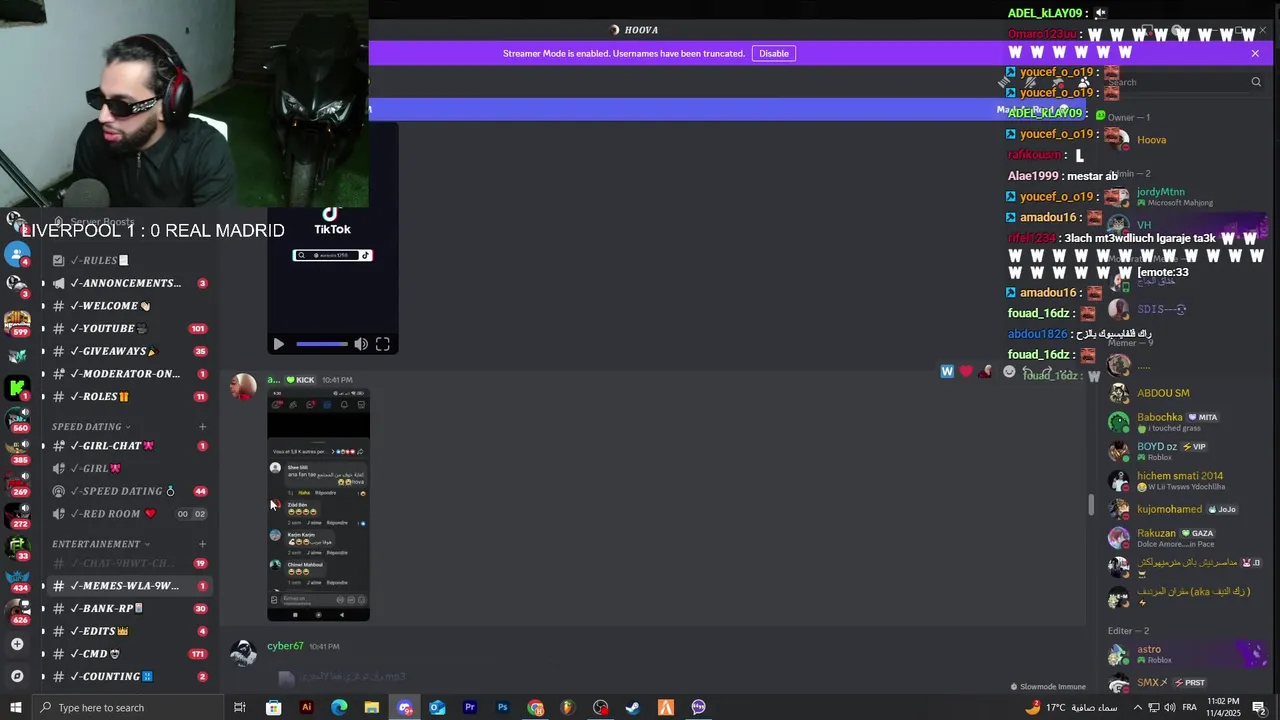Screen dimensions: 1280x720
Task: Open the add reaction smiley picker
Action: (x=1009, y=372)
